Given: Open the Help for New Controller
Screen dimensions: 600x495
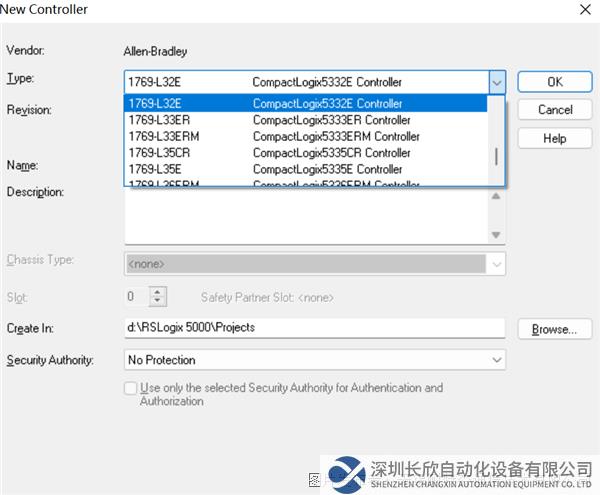Looking at the screenshot, I should point(554,139).
